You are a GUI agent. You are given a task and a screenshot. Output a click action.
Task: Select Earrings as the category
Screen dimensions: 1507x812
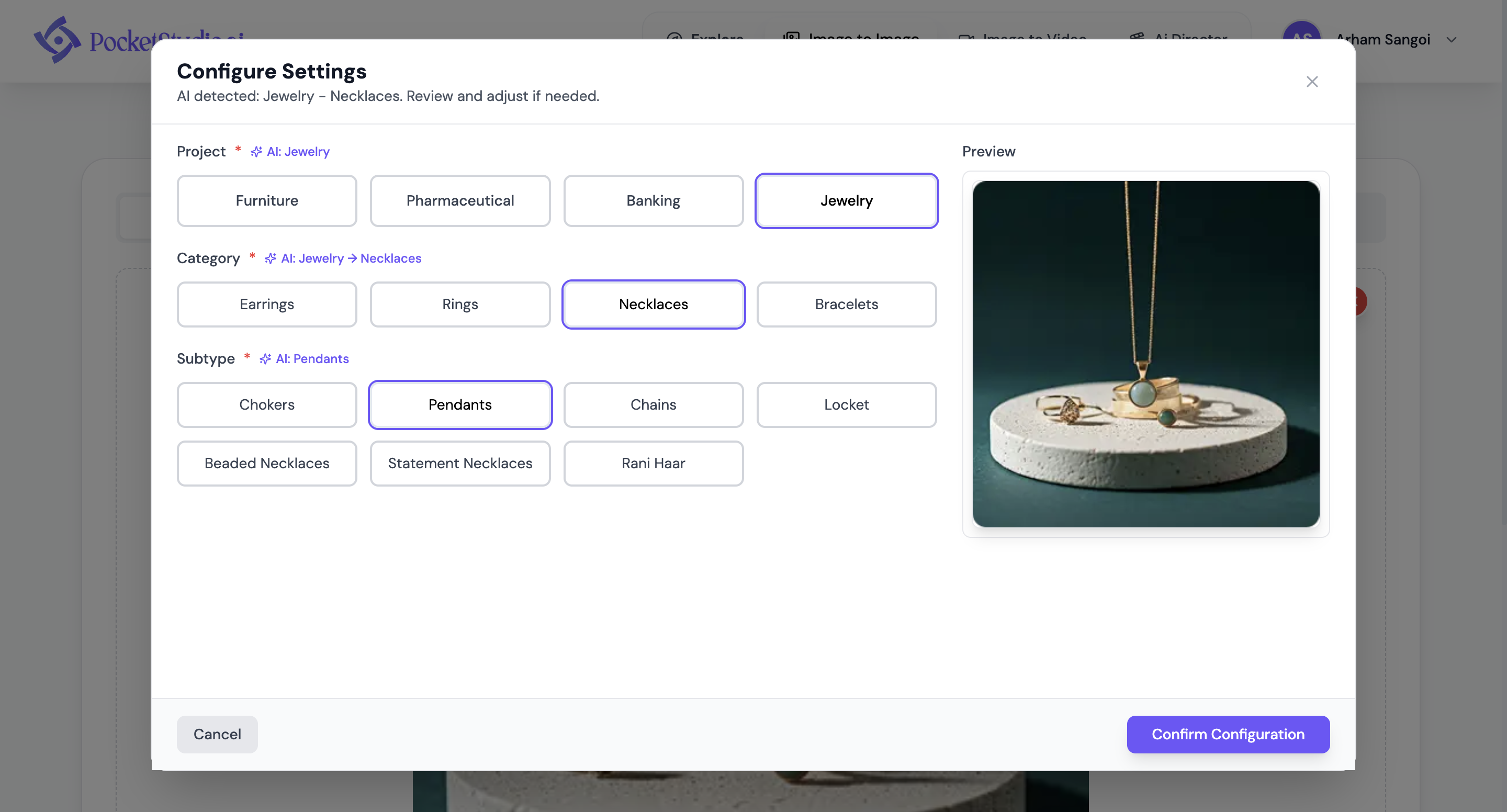click(267, 304)
